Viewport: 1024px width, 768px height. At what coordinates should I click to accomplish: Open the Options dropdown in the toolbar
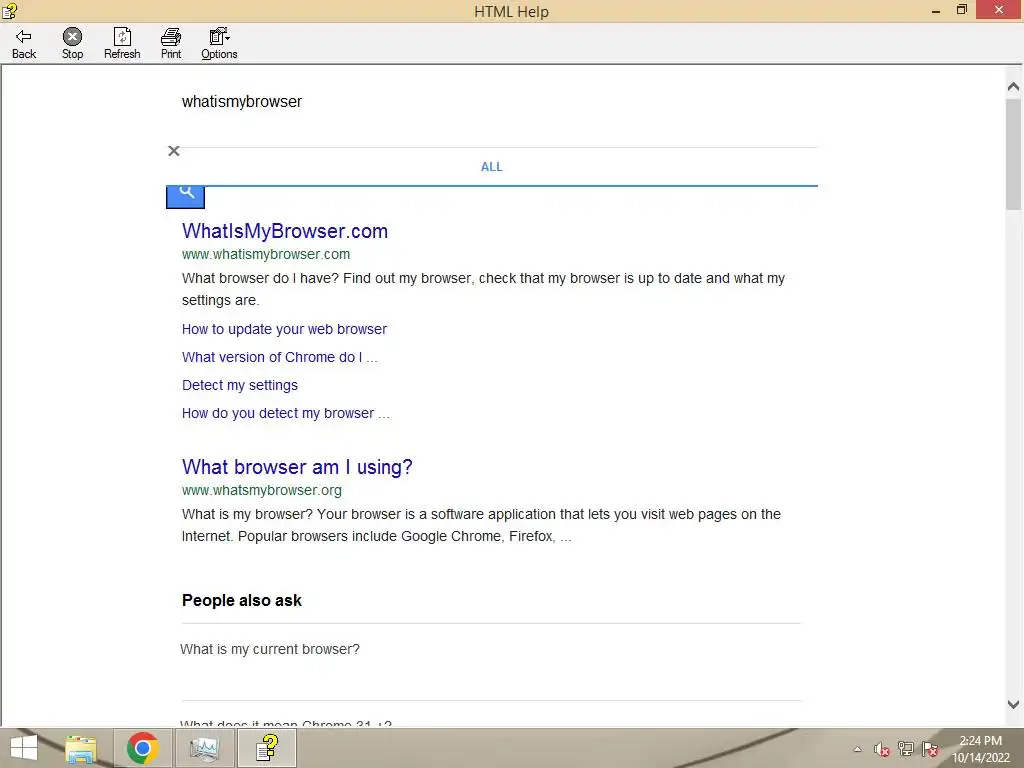(x=219, y=44)
